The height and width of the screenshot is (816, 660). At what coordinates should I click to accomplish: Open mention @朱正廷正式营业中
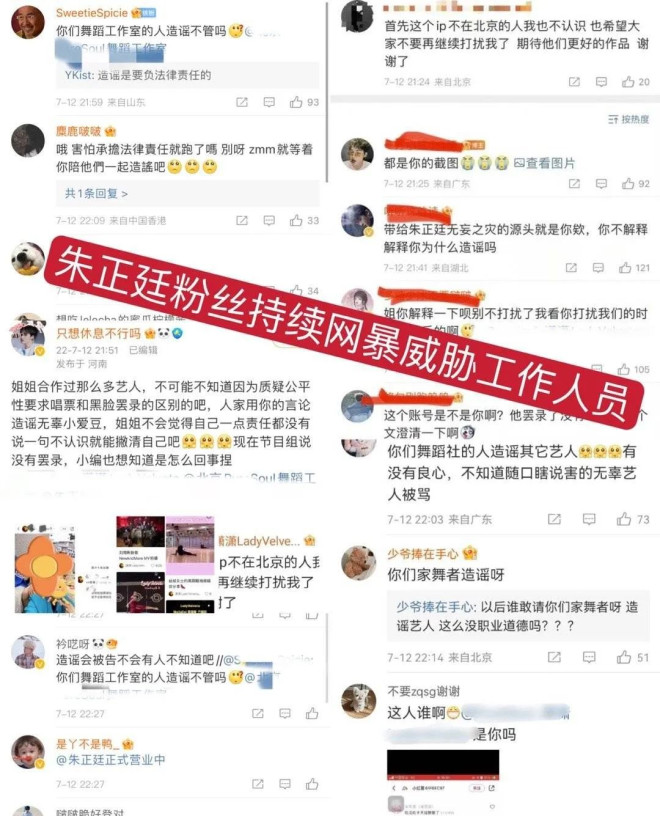click(x=110, y=760)
